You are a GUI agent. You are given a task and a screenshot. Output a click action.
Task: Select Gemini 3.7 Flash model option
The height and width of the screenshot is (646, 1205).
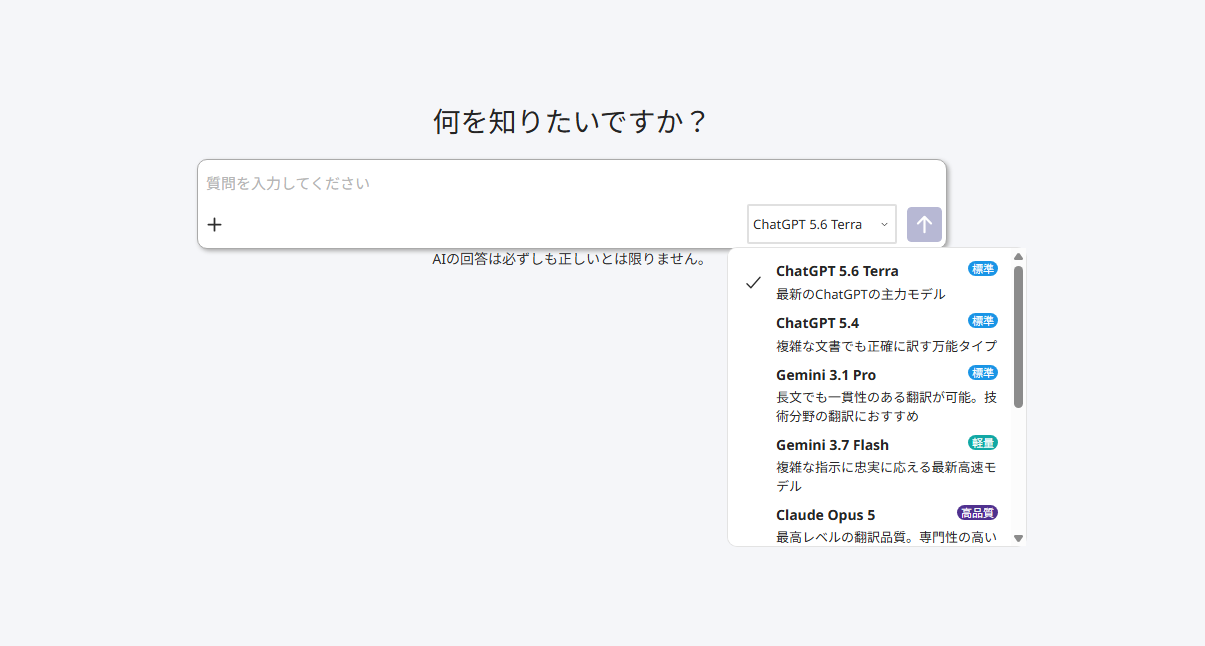click(869, 465)
